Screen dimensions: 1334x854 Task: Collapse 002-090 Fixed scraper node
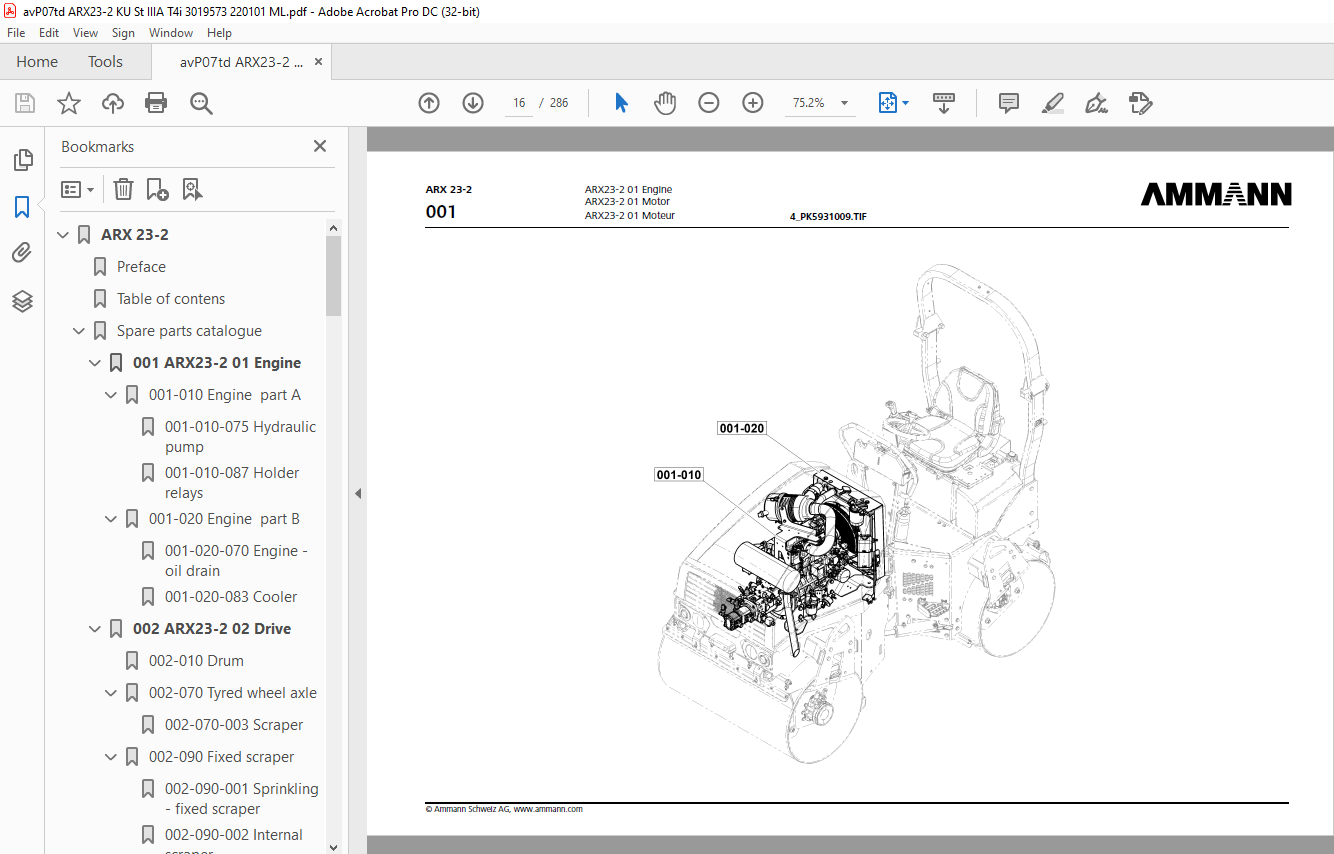(111, 757)
